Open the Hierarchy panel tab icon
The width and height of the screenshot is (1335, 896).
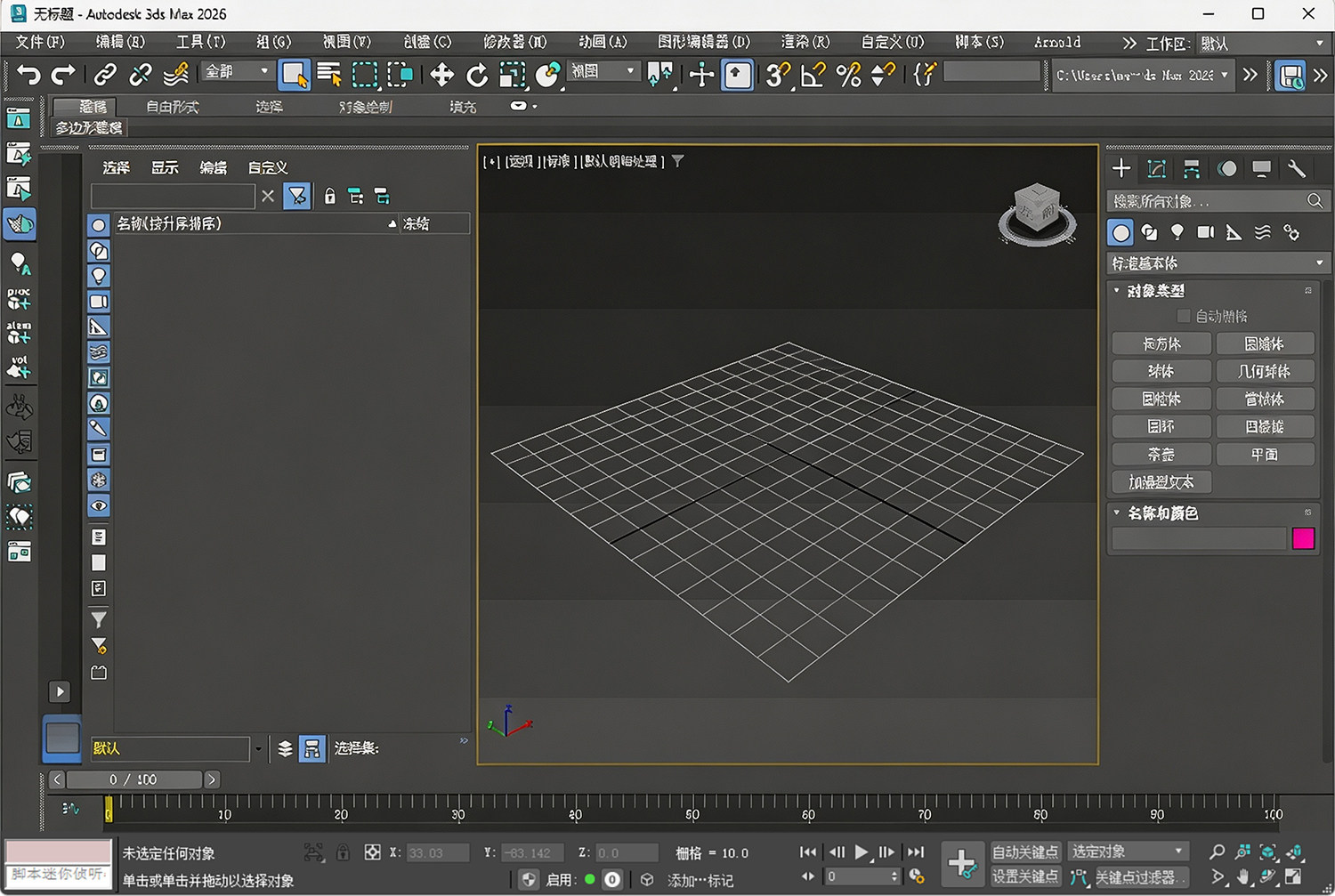pos(1192,169)
